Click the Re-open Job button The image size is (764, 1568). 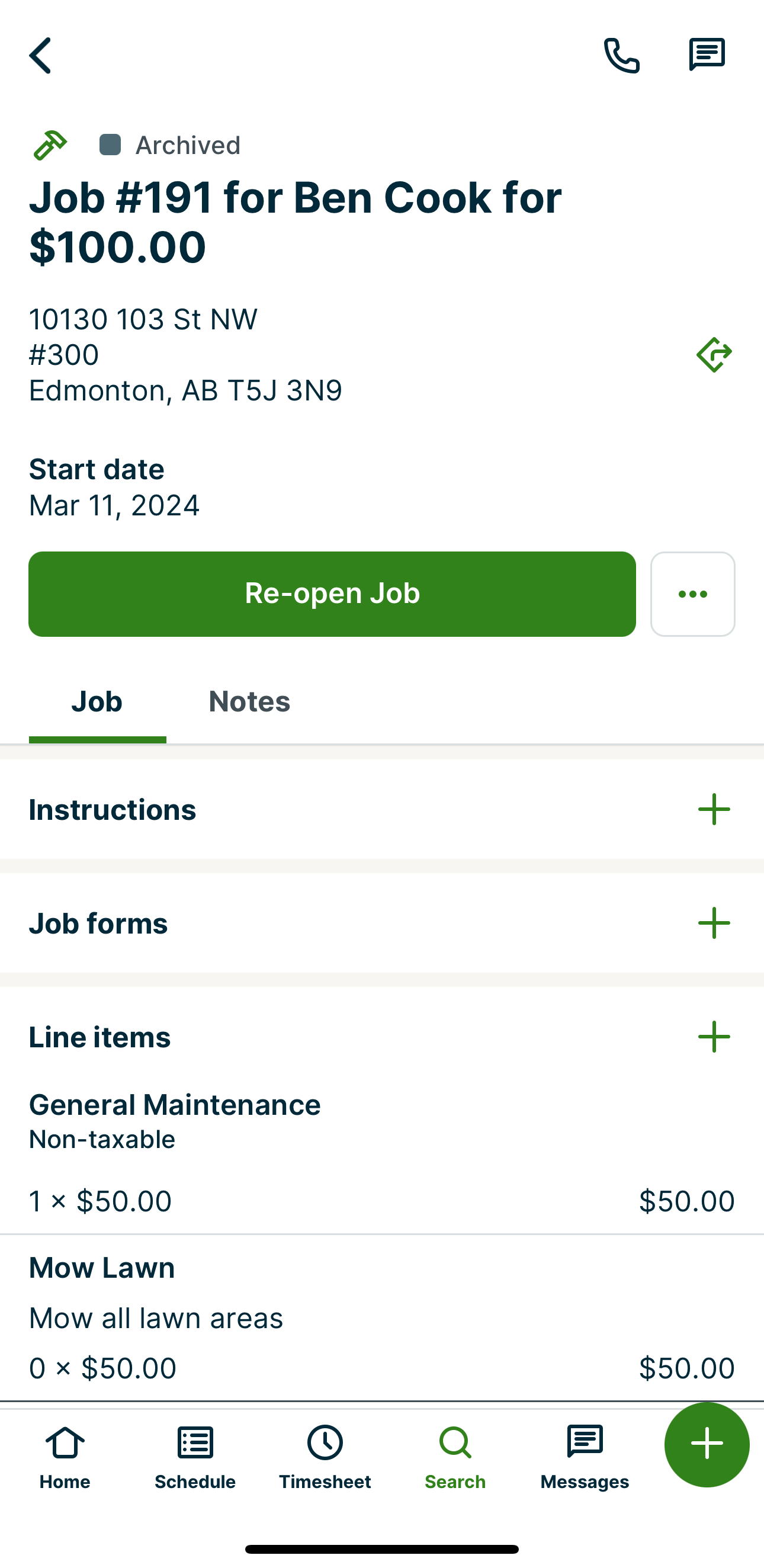pos(332,594)
